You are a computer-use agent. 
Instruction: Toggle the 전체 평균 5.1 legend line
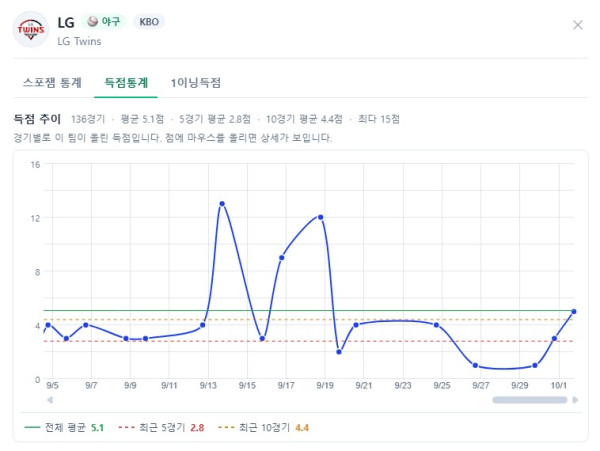point(64,428)
